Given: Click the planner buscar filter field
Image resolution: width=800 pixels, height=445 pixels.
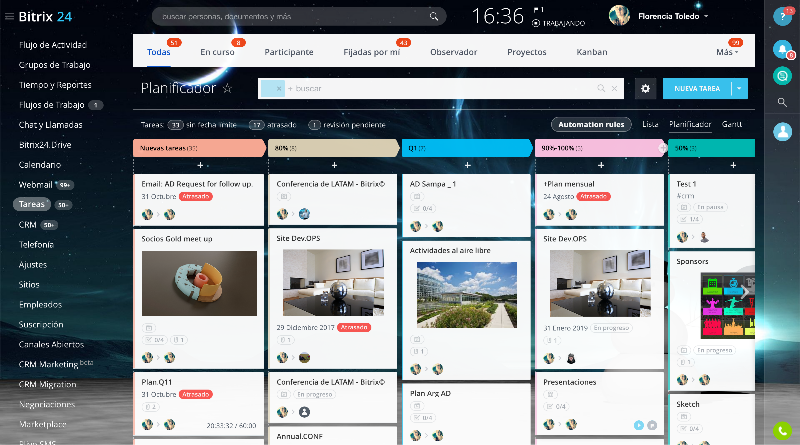Looking at the screenshot, I should click(441, 88).
